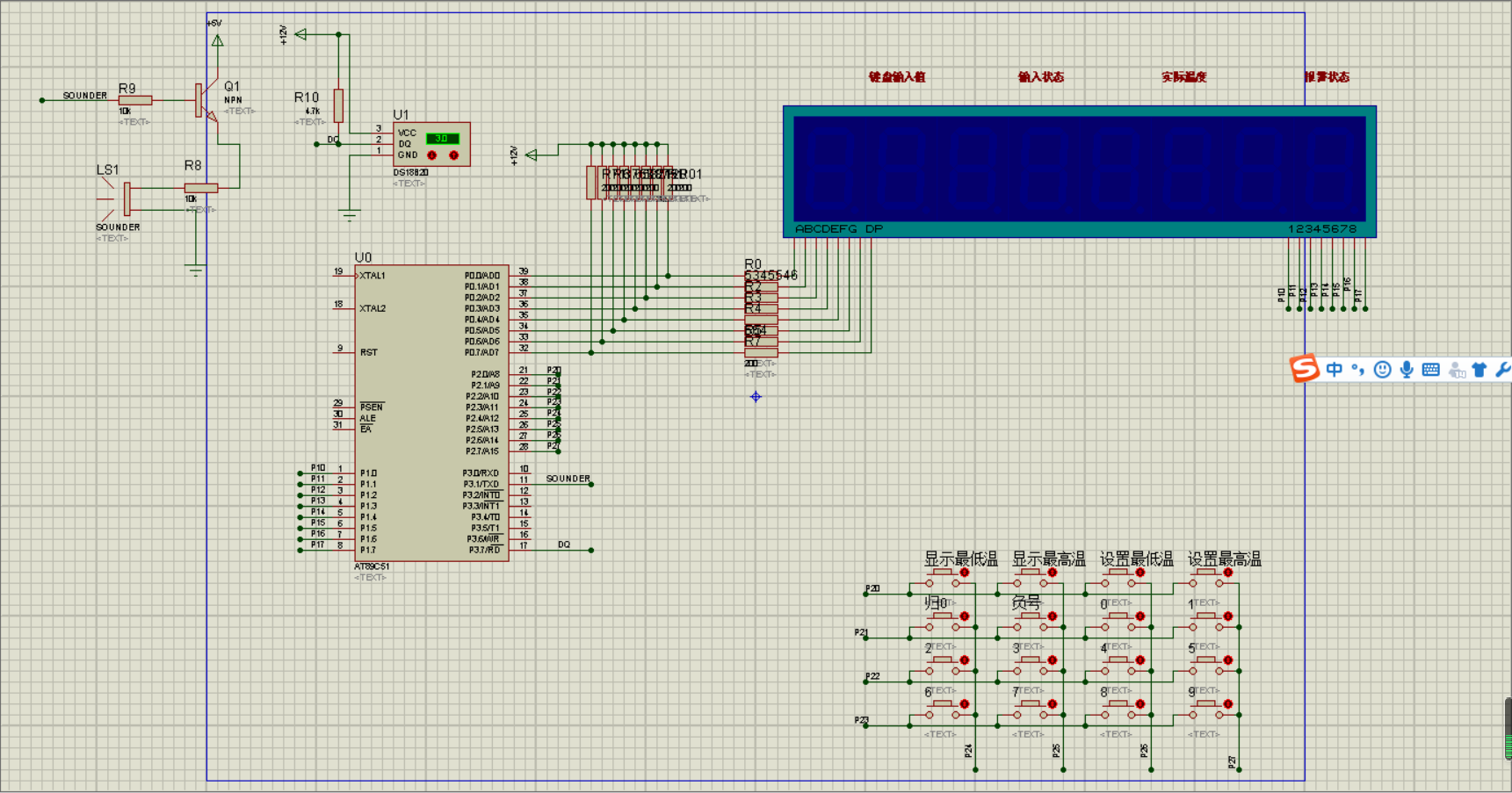Switch punctuation mode on IME bar

[1358, 370]
